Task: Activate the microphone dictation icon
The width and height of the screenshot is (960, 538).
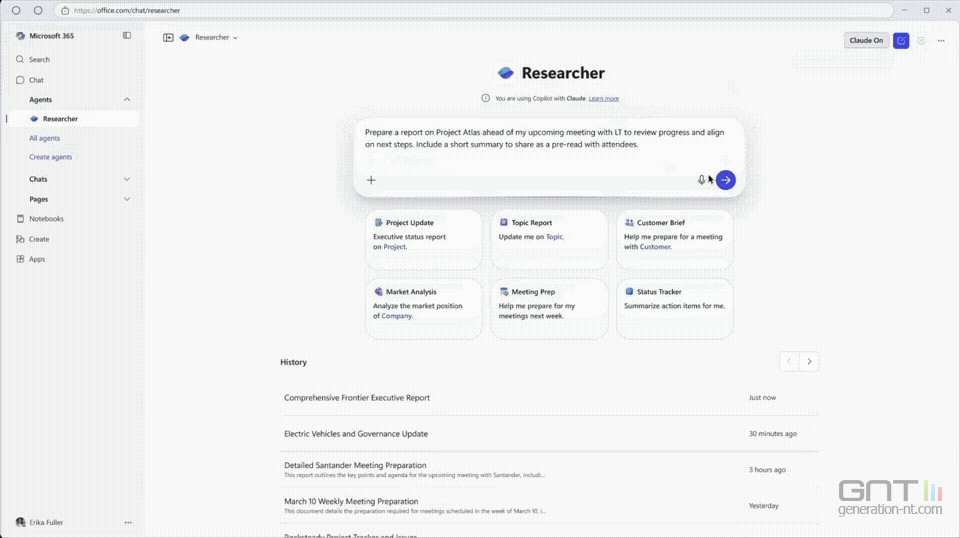Action: point(702,180)
